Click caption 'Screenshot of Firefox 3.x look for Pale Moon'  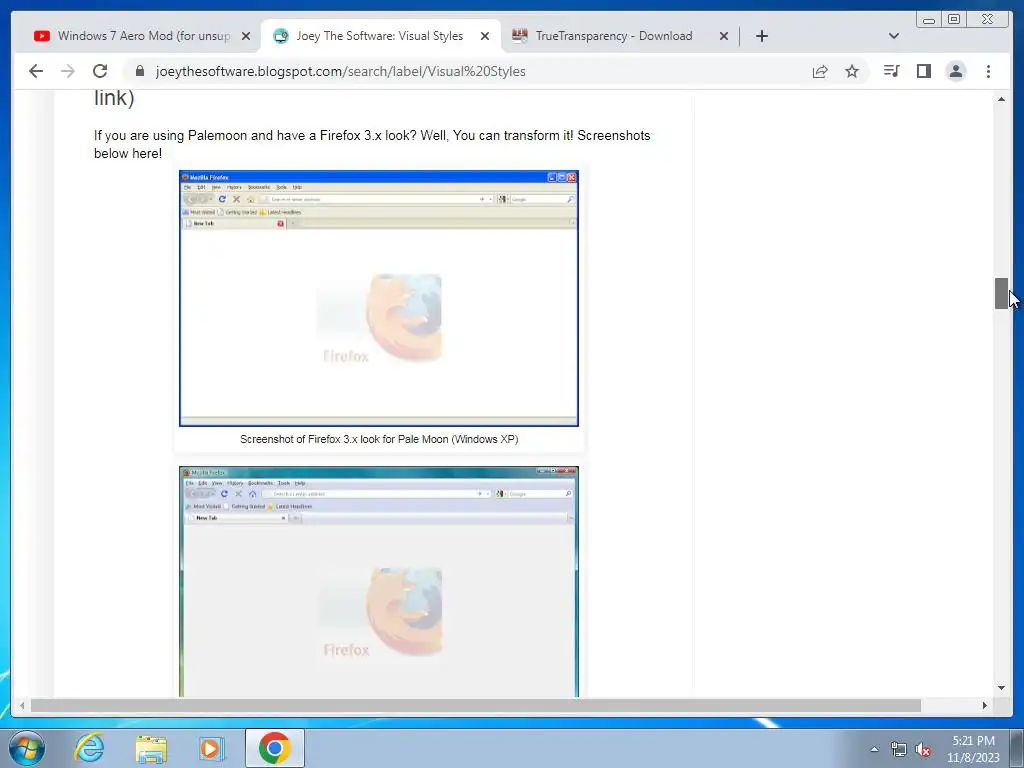click(379, 440)
